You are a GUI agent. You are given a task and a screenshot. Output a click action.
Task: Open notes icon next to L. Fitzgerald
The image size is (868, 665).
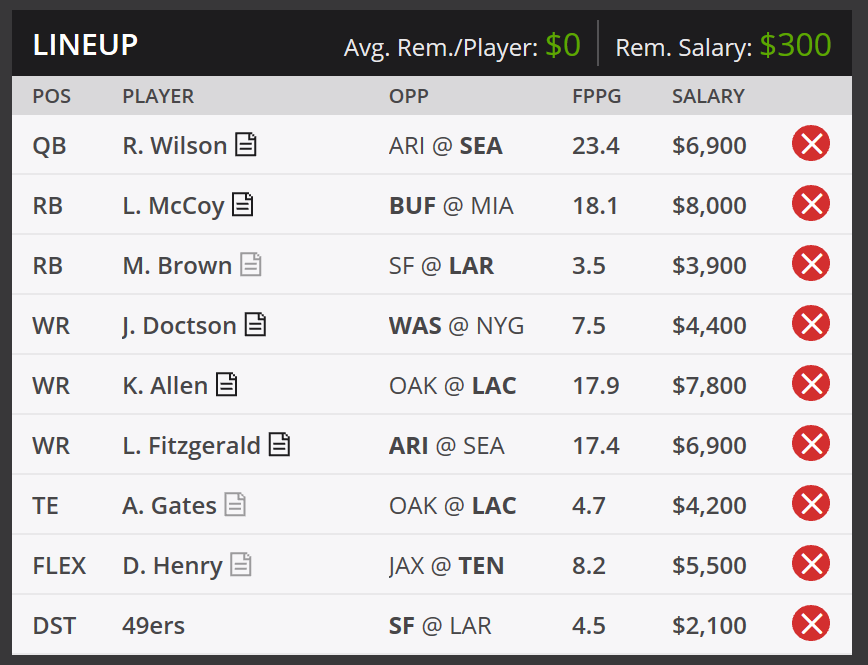click(280, 445)
